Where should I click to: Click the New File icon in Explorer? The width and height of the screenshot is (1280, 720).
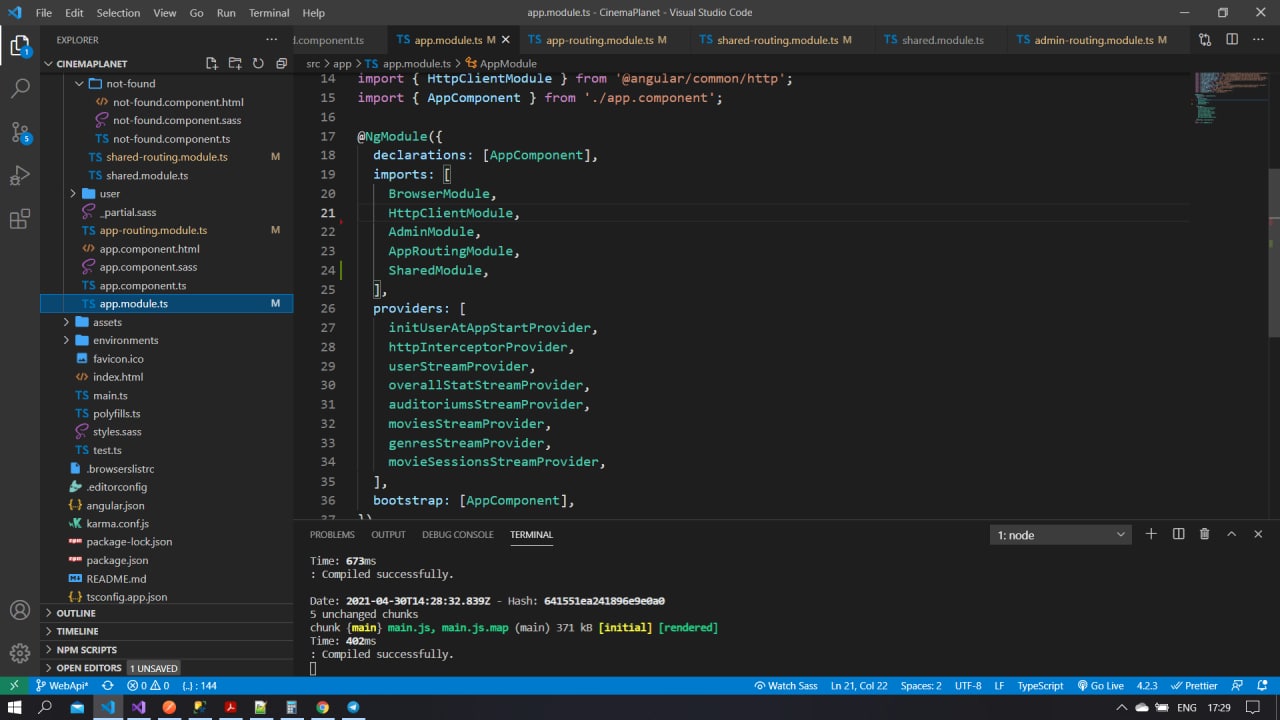[212, 63]
